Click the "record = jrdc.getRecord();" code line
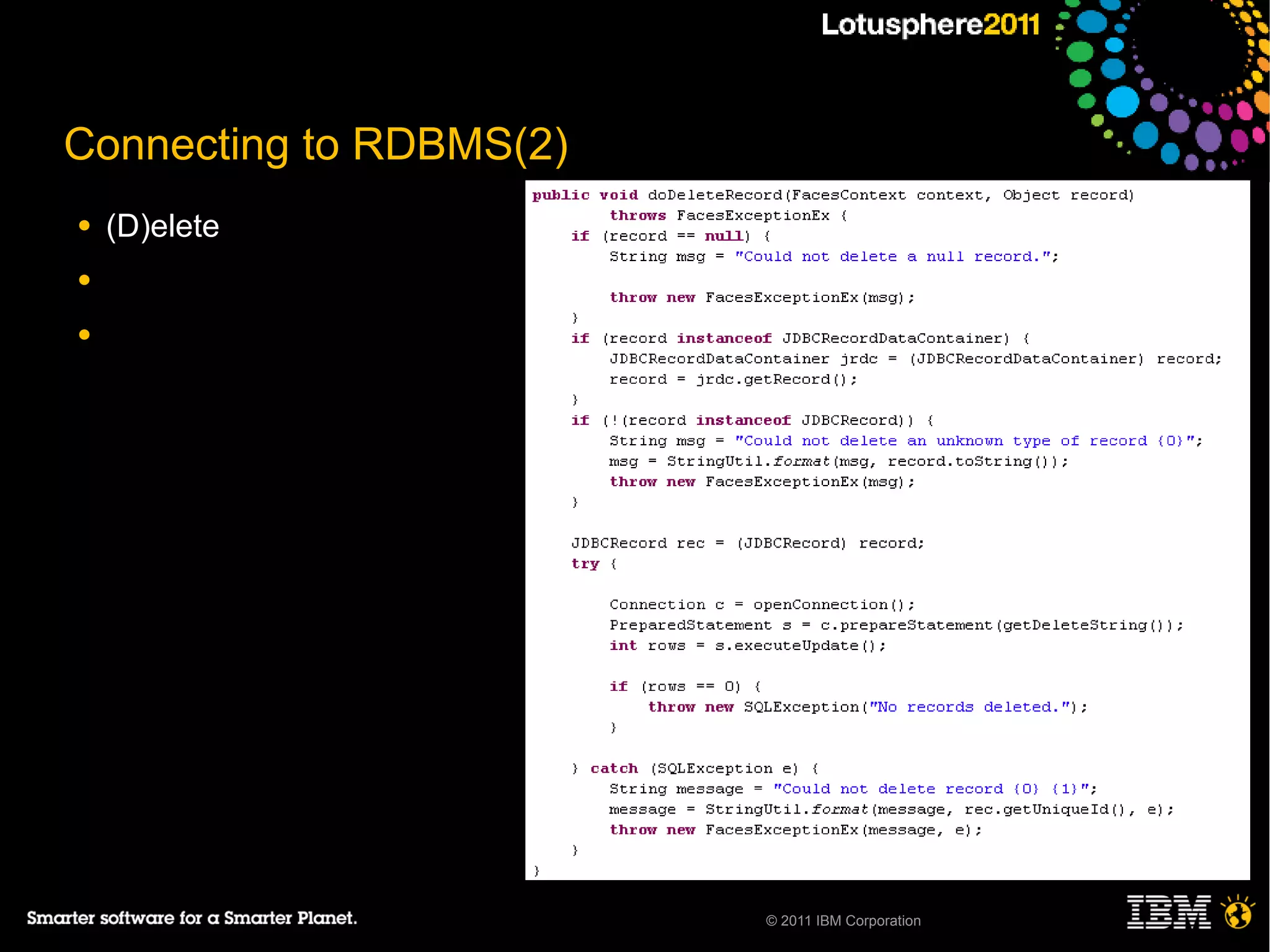Image resolution: width=1270 pixels, height=952 pixels. 734,380
